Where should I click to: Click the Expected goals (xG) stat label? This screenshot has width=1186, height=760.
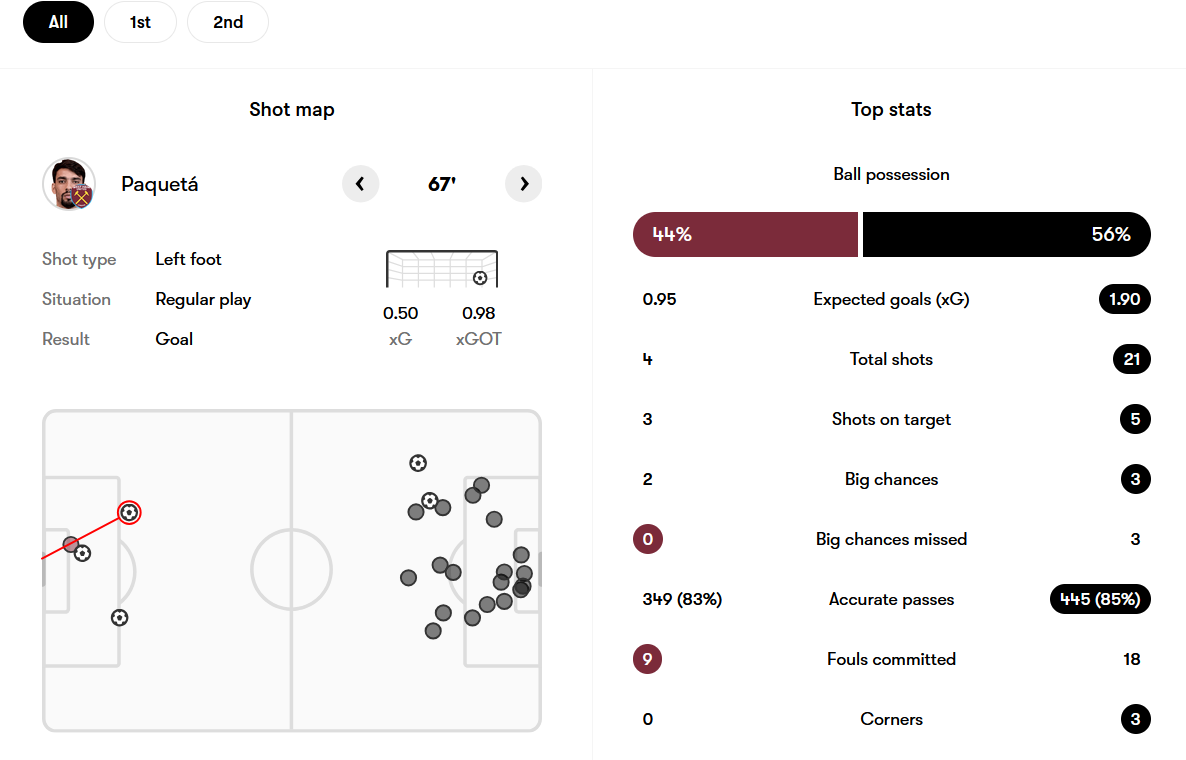(891, 299)
